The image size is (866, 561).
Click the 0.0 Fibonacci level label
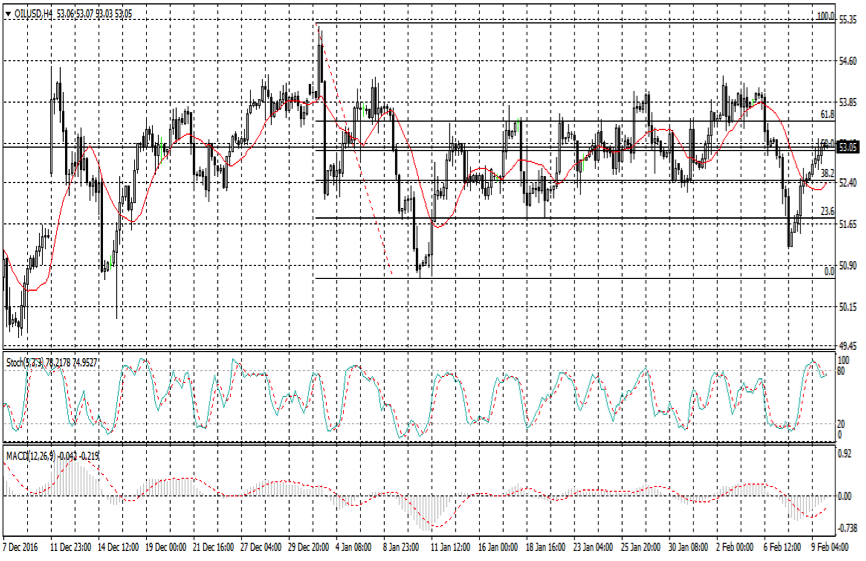point(828,271)
